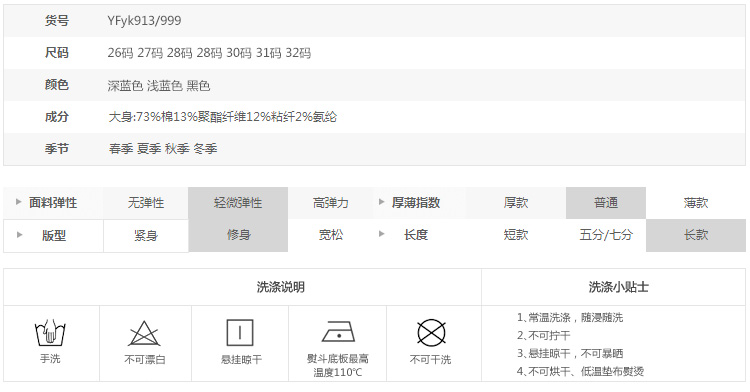Select the 厚款 thickness option

tap(516, 203)
